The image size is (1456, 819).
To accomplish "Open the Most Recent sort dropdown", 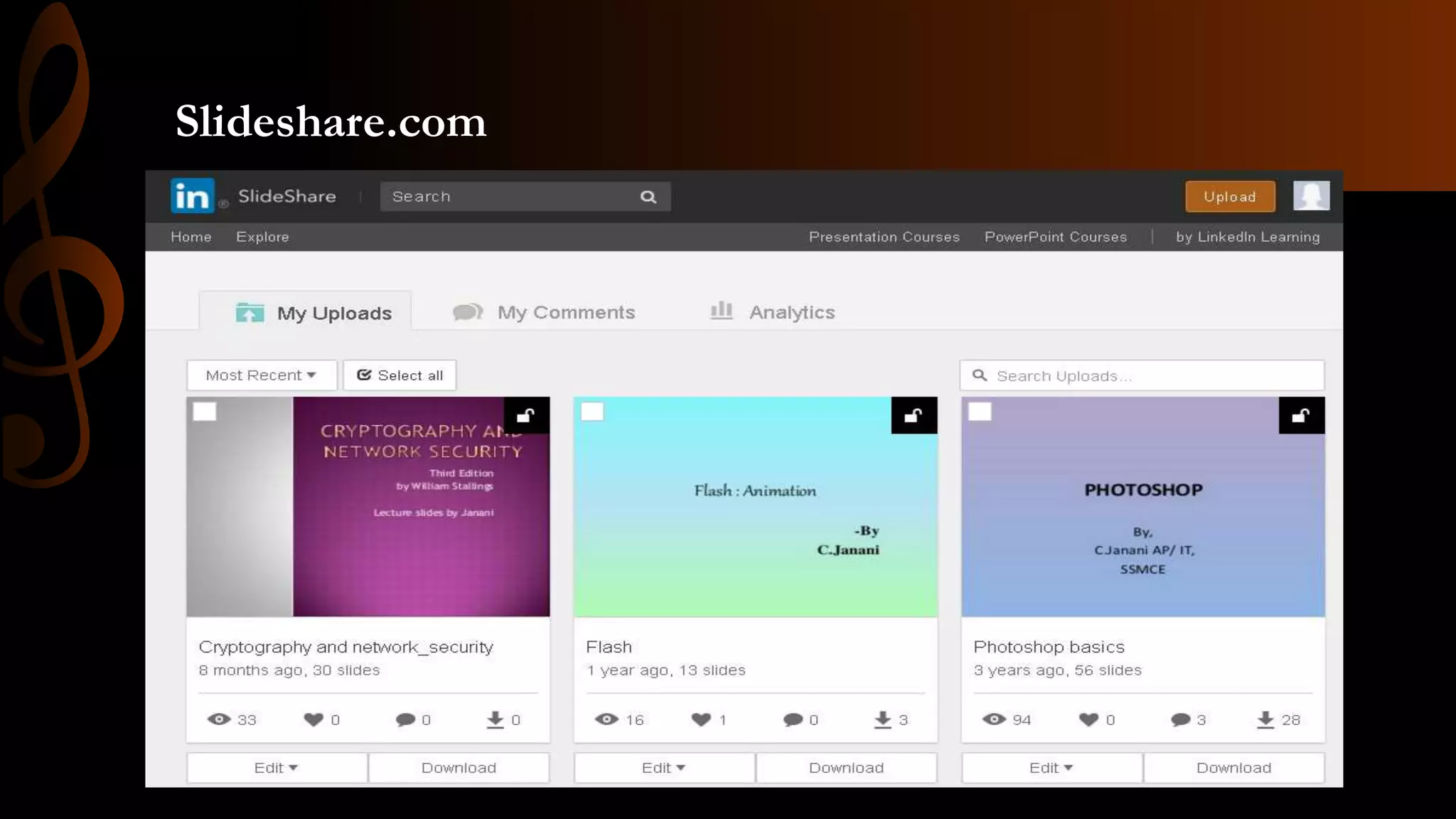I will pos(262,375).
